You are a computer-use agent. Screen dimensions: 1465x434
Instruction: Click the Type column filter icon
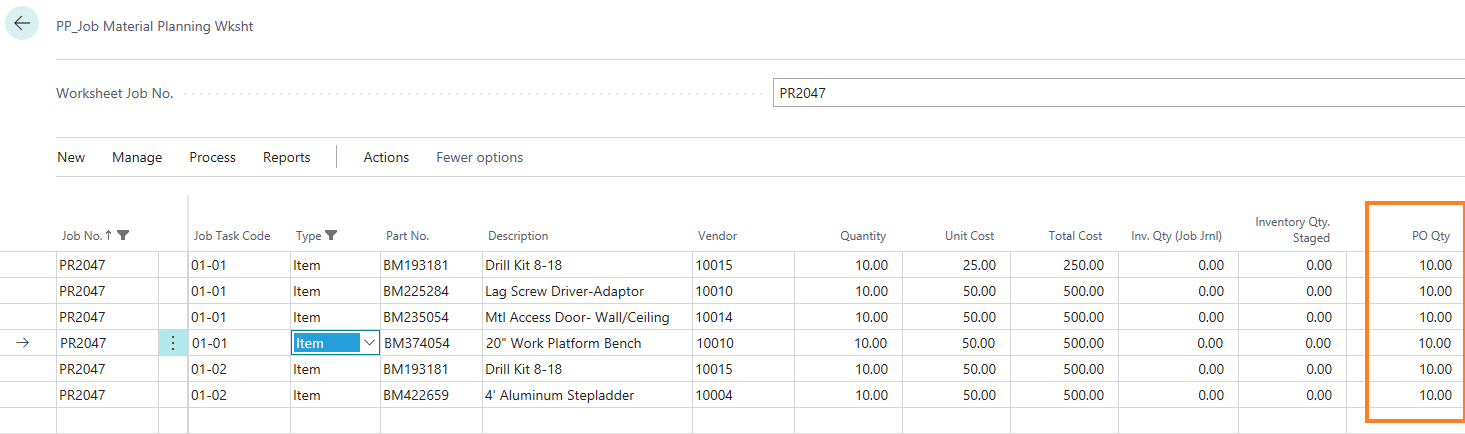pos(331,236)
